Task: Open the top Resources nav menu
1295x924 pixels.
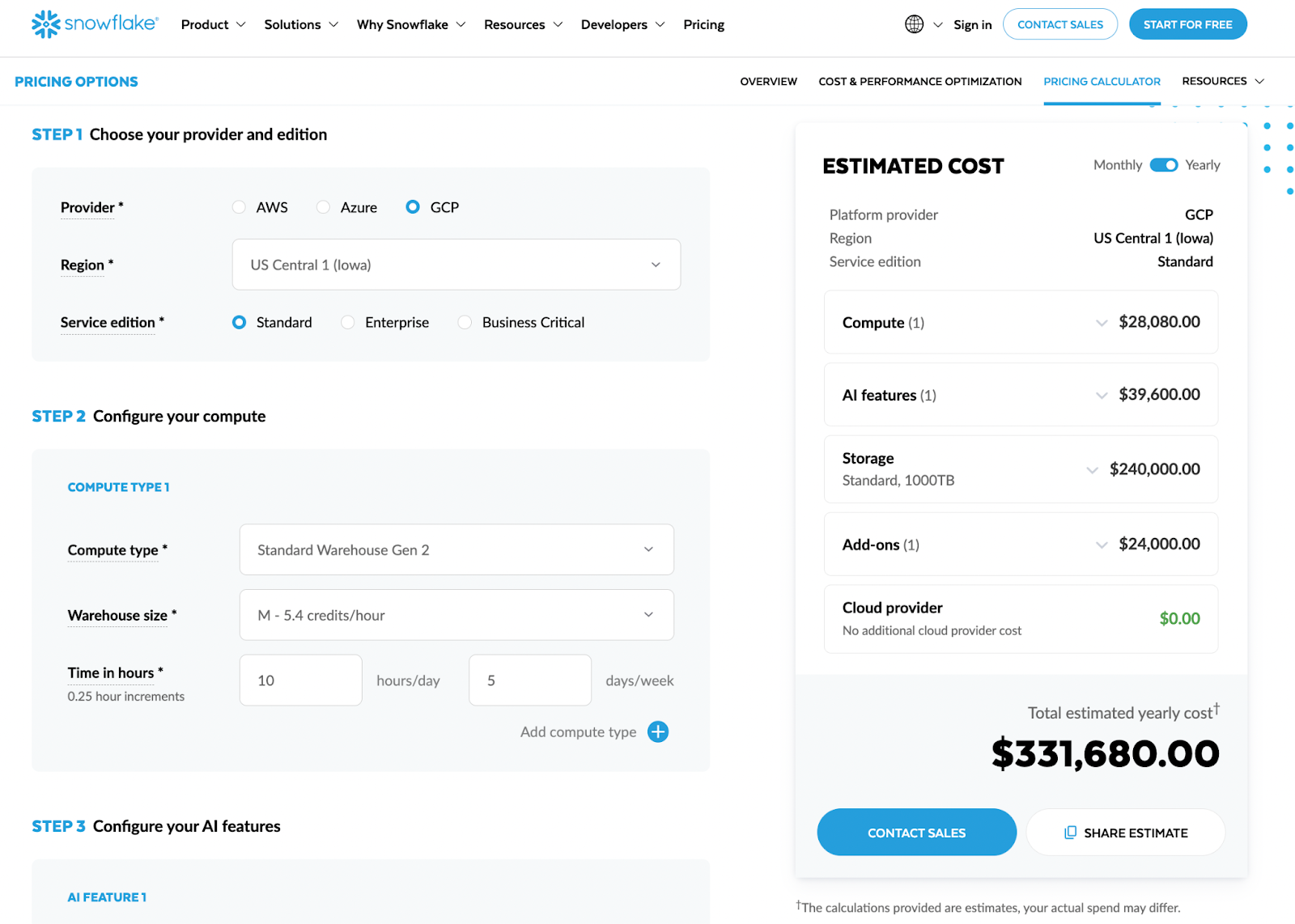Action: (x=523, y=24)
